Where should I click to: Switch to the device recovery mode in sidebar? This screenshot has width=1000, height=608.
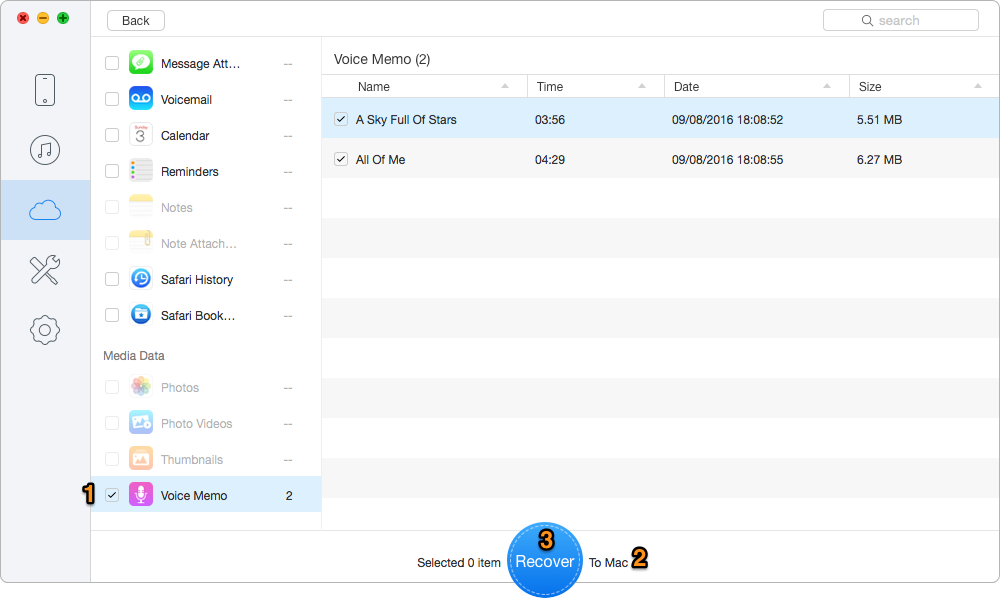pos(45,90)
